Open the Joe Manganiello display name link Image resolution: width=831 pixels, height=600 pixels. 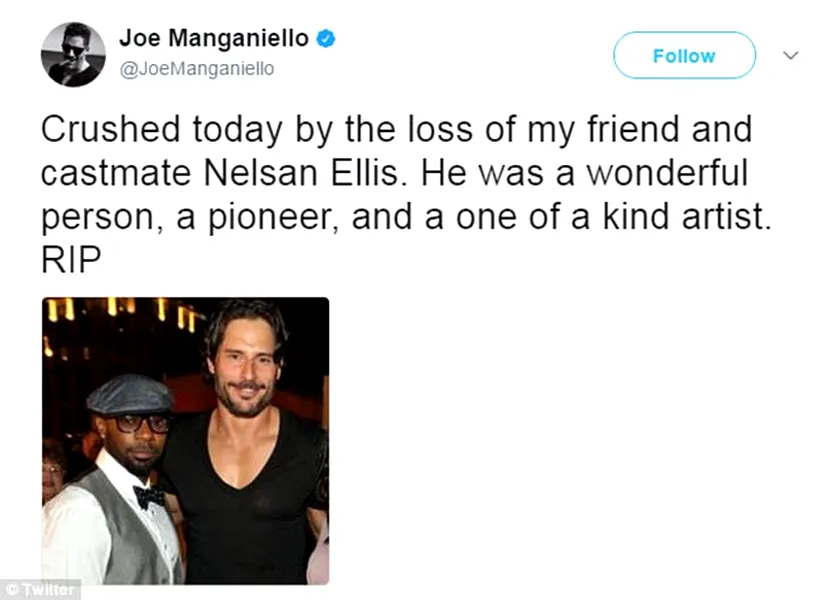pyautogui.click(x=214, y=40)
